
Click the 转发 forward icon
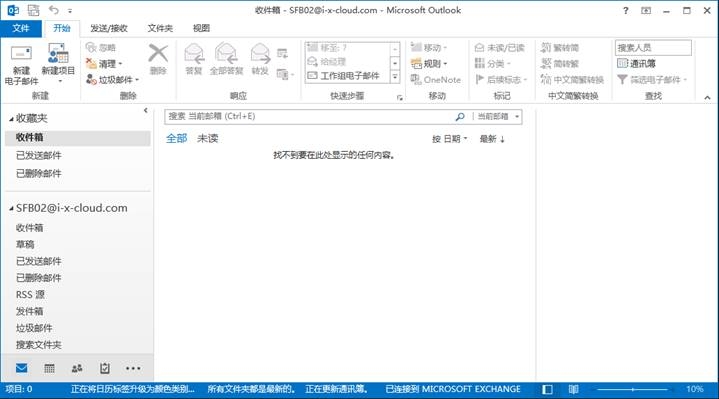coord(260,54)
